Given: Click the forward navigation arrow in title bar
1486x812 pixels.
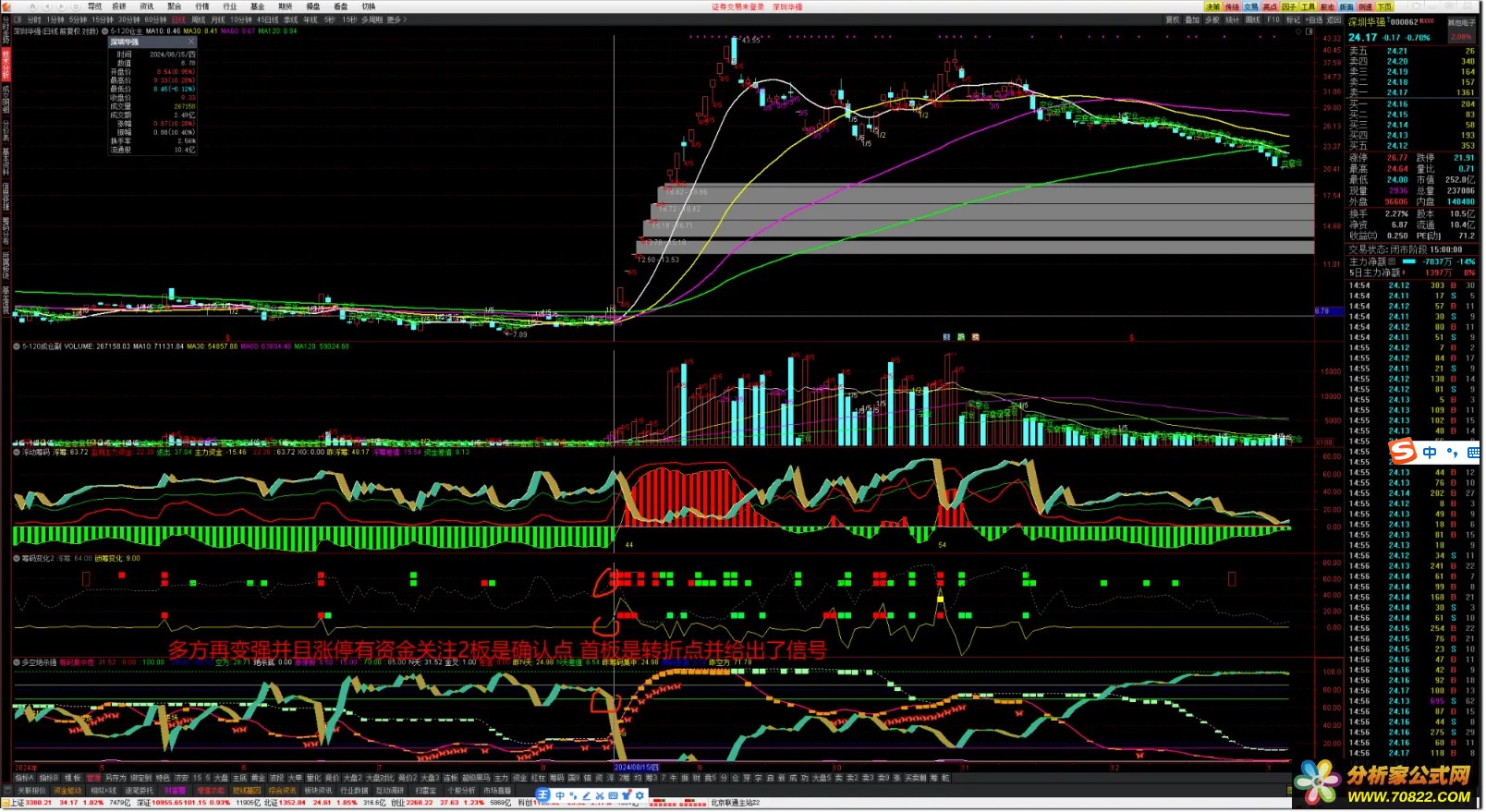Looking at the screenshot, I should pos(61,6).
